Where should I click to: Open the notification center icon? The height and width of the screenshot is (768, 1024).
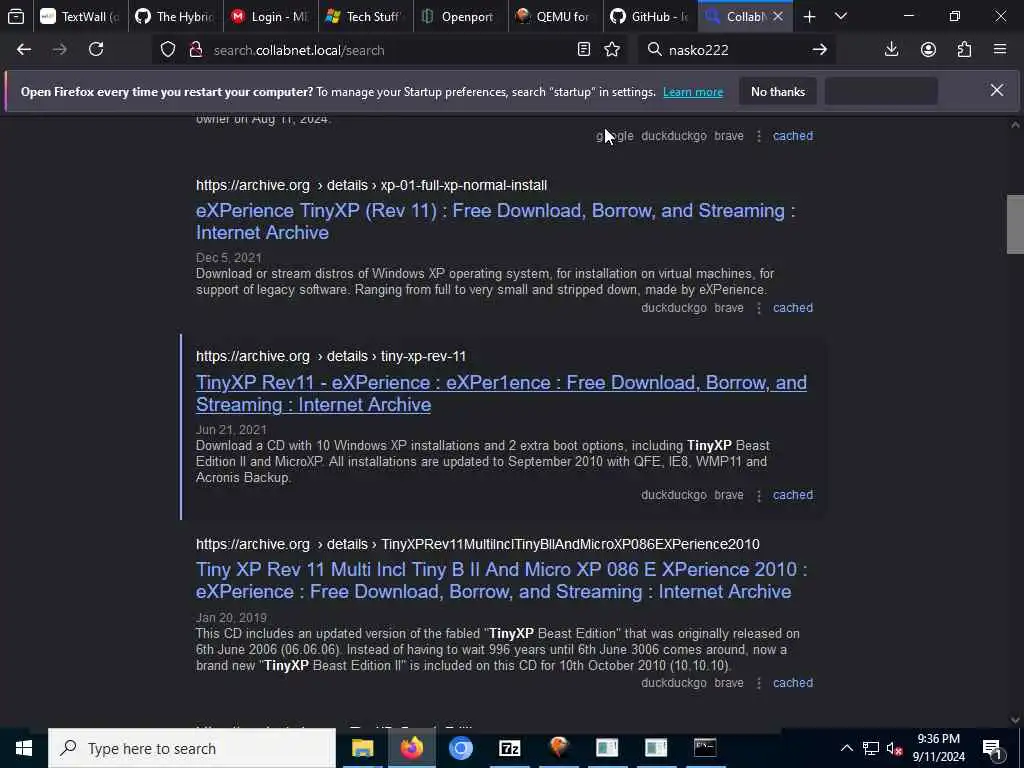(993, 748)
